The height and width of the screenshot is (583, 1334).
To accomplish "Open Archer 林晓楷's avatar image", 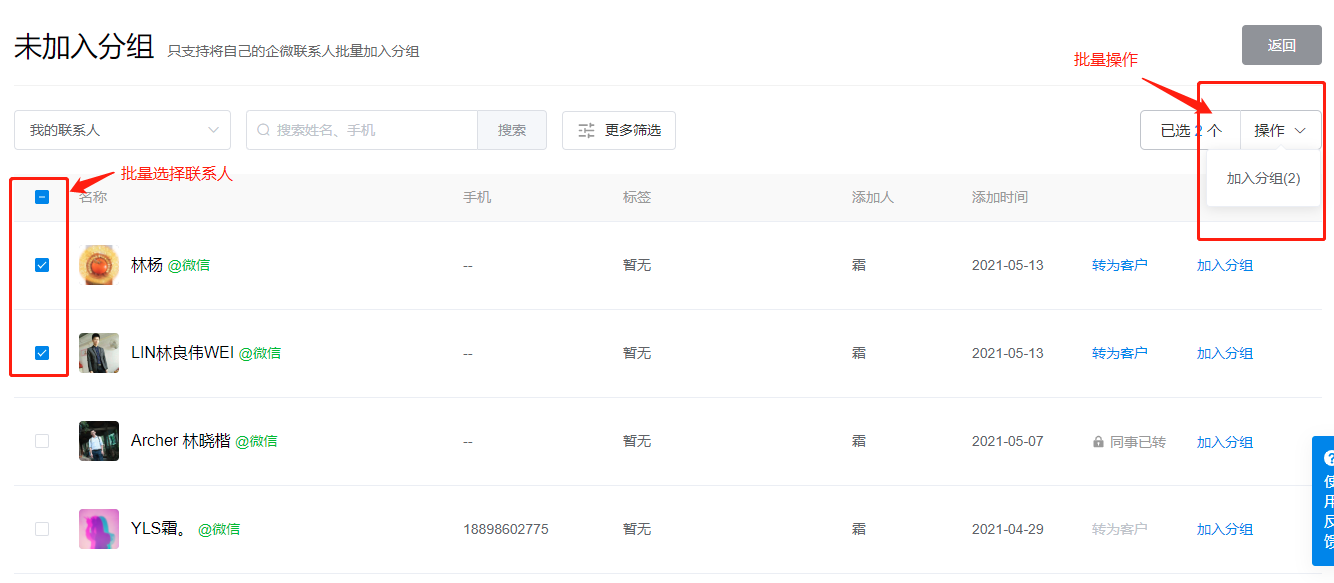I will pos(99,441).
